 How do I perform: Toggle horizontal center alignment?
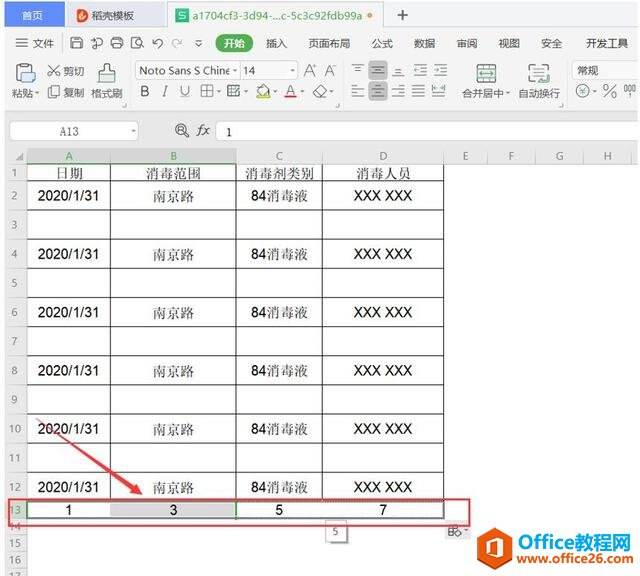378,91
